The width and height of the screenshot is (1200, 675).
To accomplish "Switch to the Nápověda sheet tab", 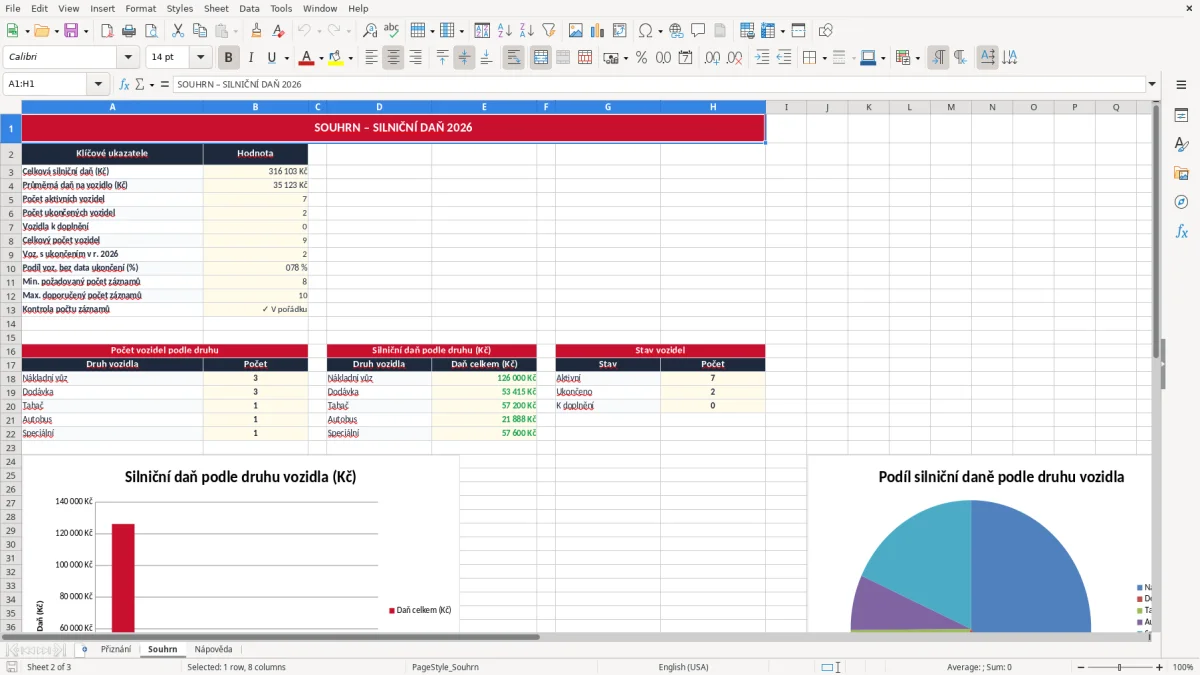I will [213, 649].
